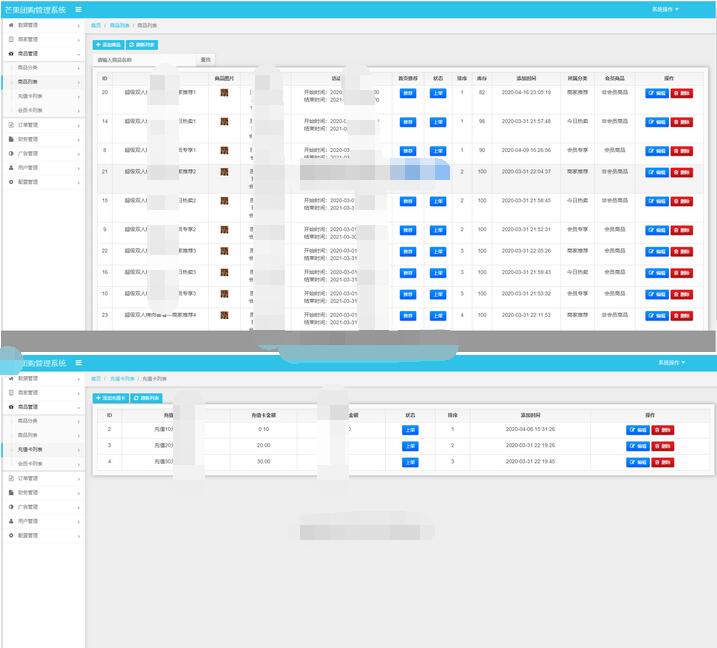Delete product row with ID 14
Screen dimensions: 717x648
click(681, 122)
